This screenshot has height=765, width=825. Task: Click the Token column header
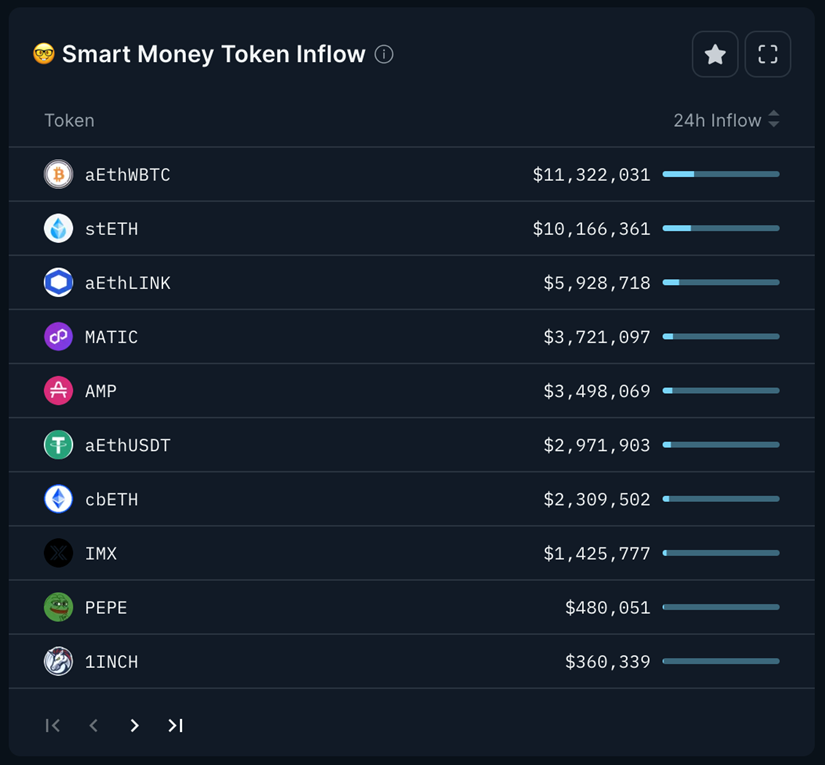tap(69, 120)
